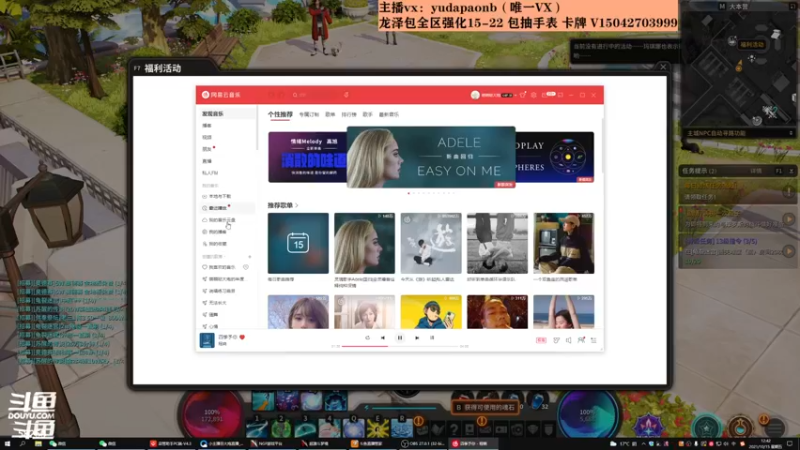Open the messages mail icon with badge
Image resolution: width=800 pixels, height=450 pixels.
tap(547, 95)
